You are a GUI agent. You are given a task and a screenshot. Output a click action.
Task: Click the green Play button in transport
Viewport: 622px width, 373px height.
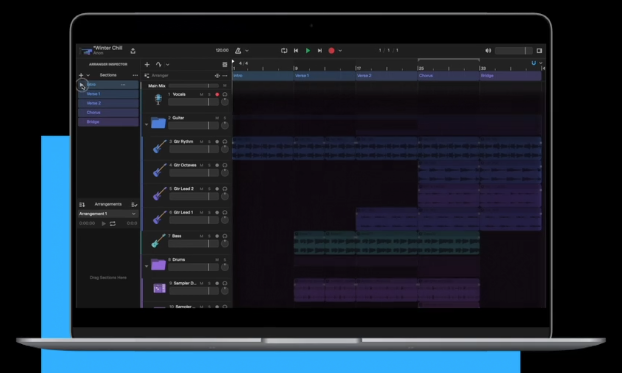coord(308,51)
